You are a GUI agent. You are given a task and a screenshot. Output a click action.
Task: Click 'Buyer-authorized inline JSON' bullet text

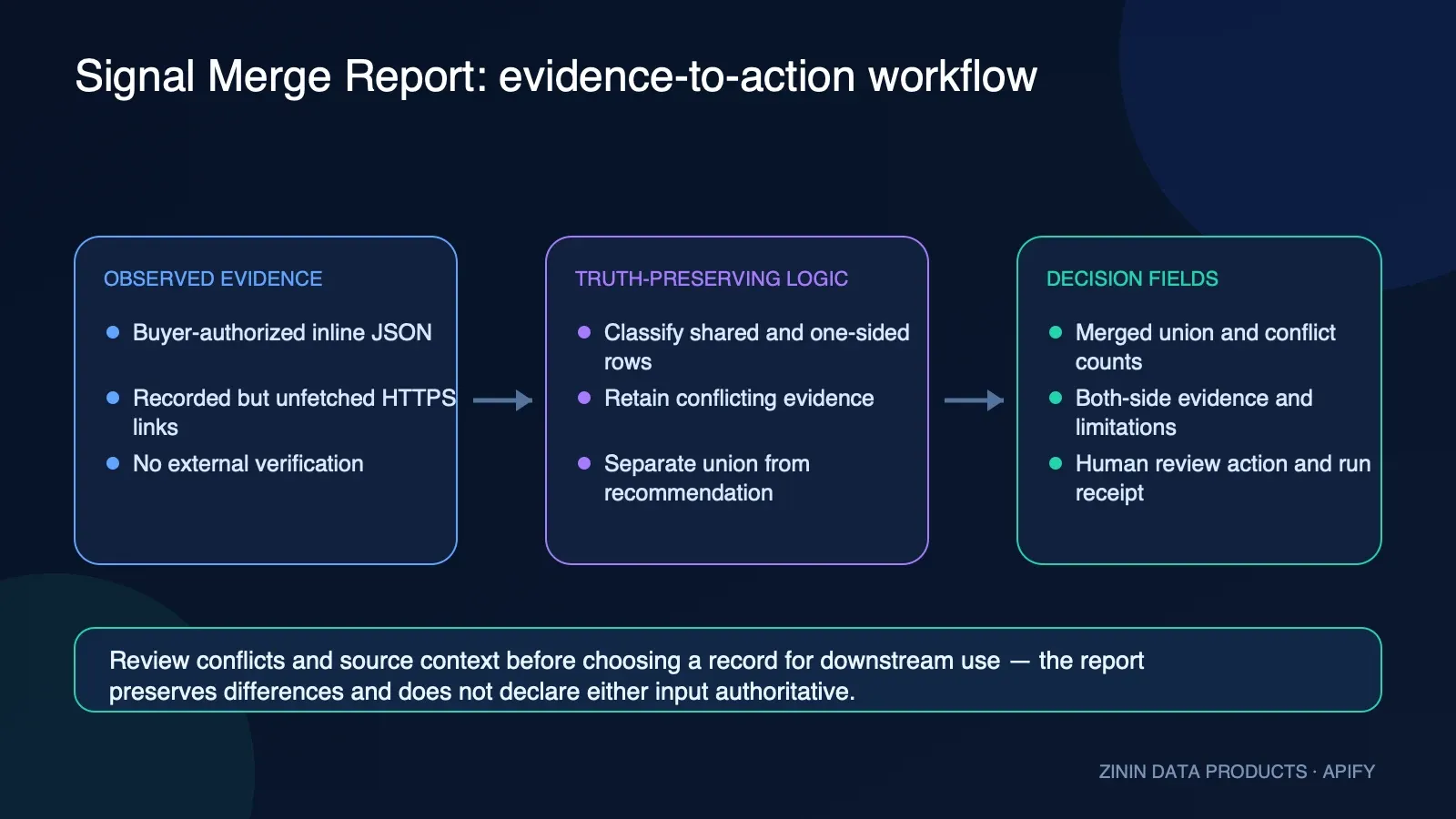click(282, 333)
